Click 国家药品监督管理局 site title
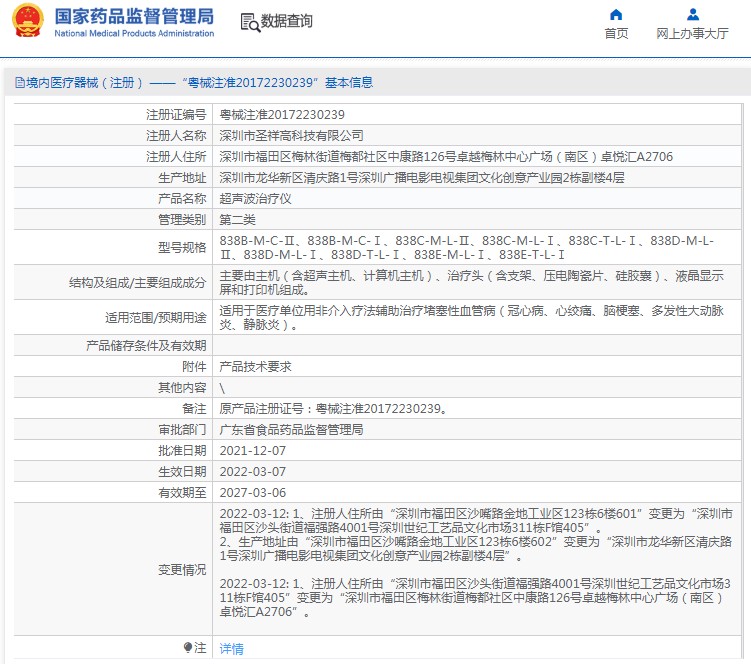 click(134, 16)
